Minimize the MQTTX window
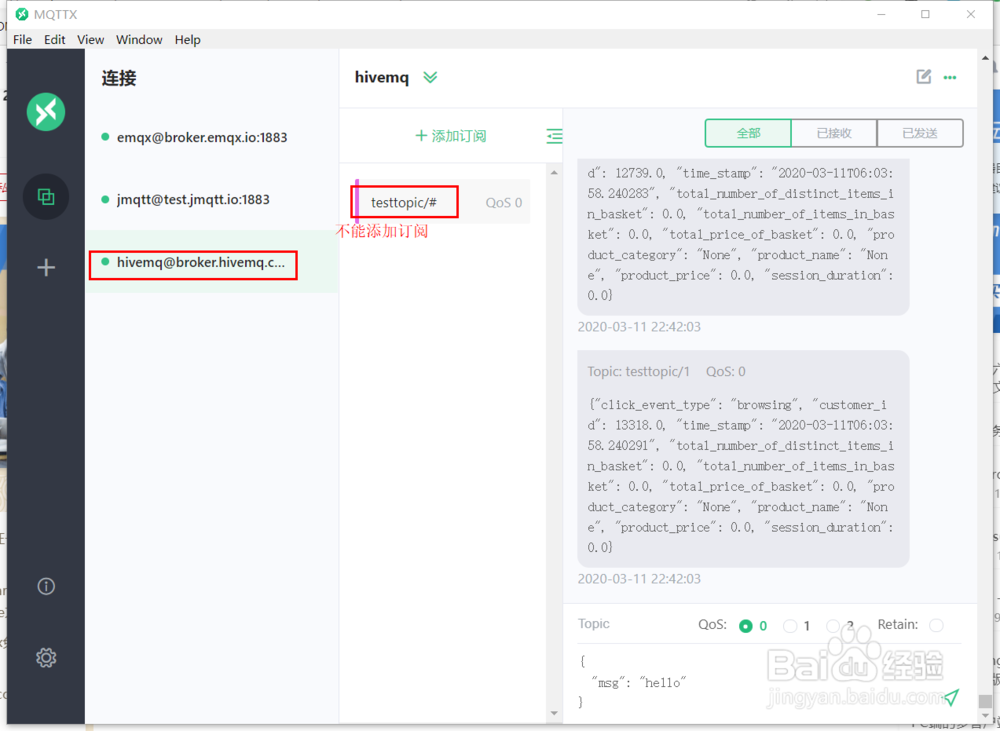This screenshot has height=731, width=1000. [x=881, y=14]
